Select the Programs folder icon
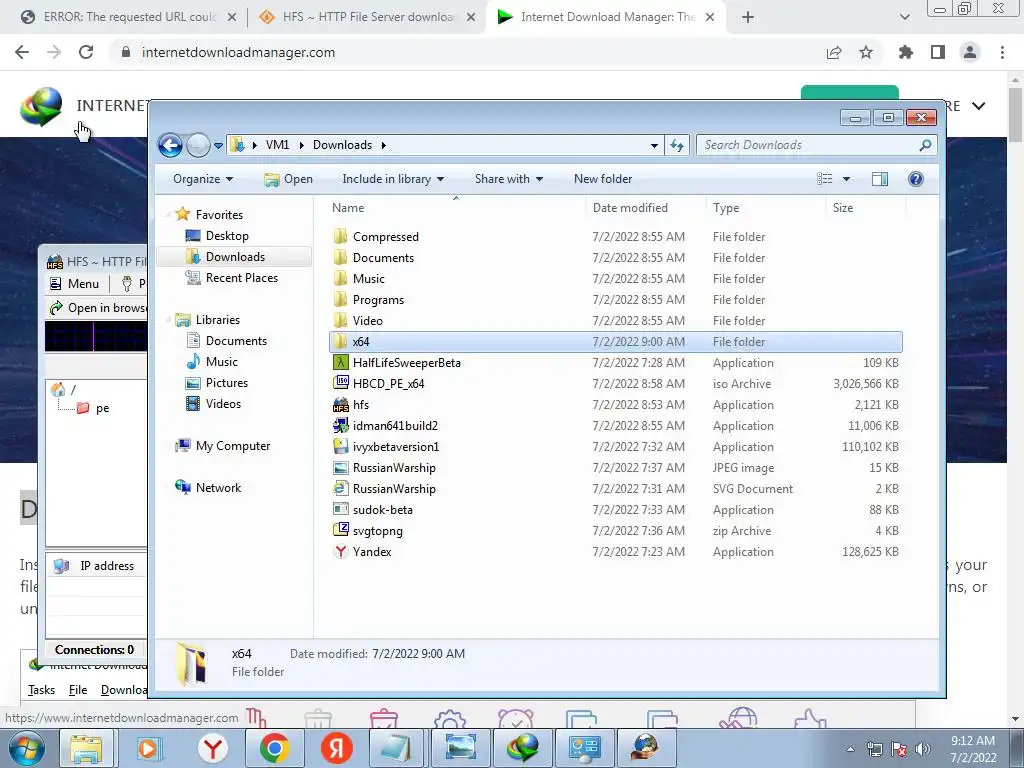The image size is (1024, 768). (340, 300)
